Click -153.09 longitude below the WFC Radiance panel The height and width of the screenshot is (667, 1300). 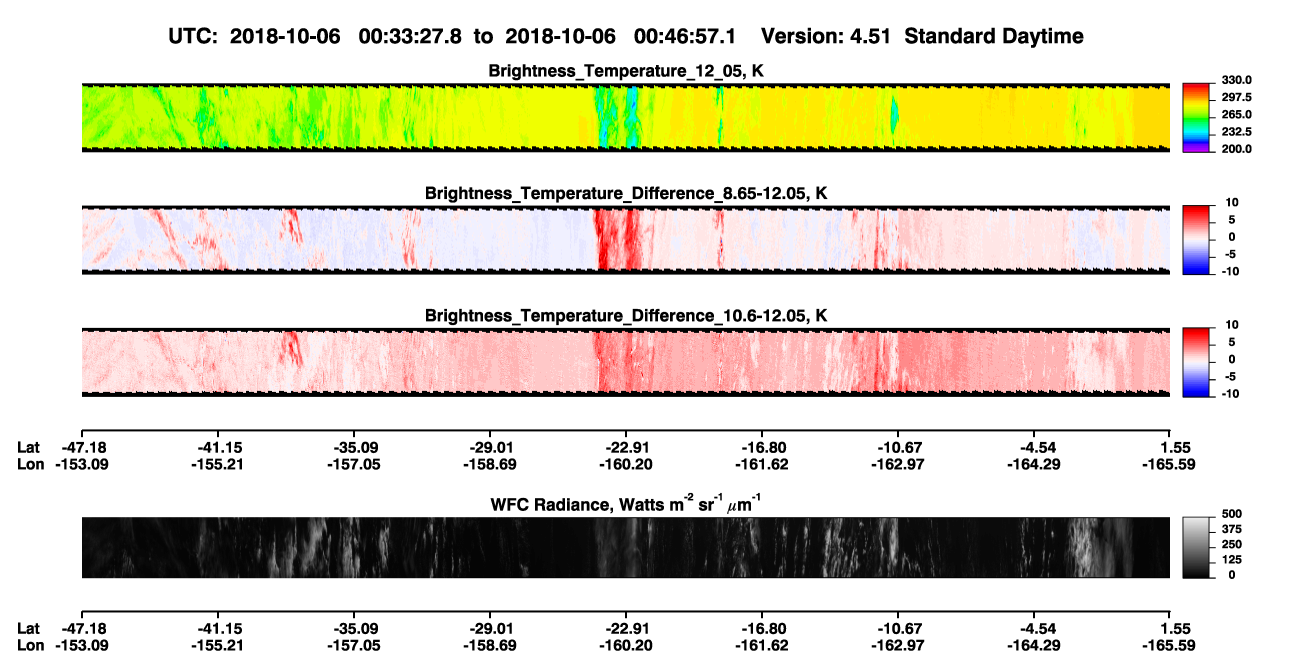(x=80, y=645)
